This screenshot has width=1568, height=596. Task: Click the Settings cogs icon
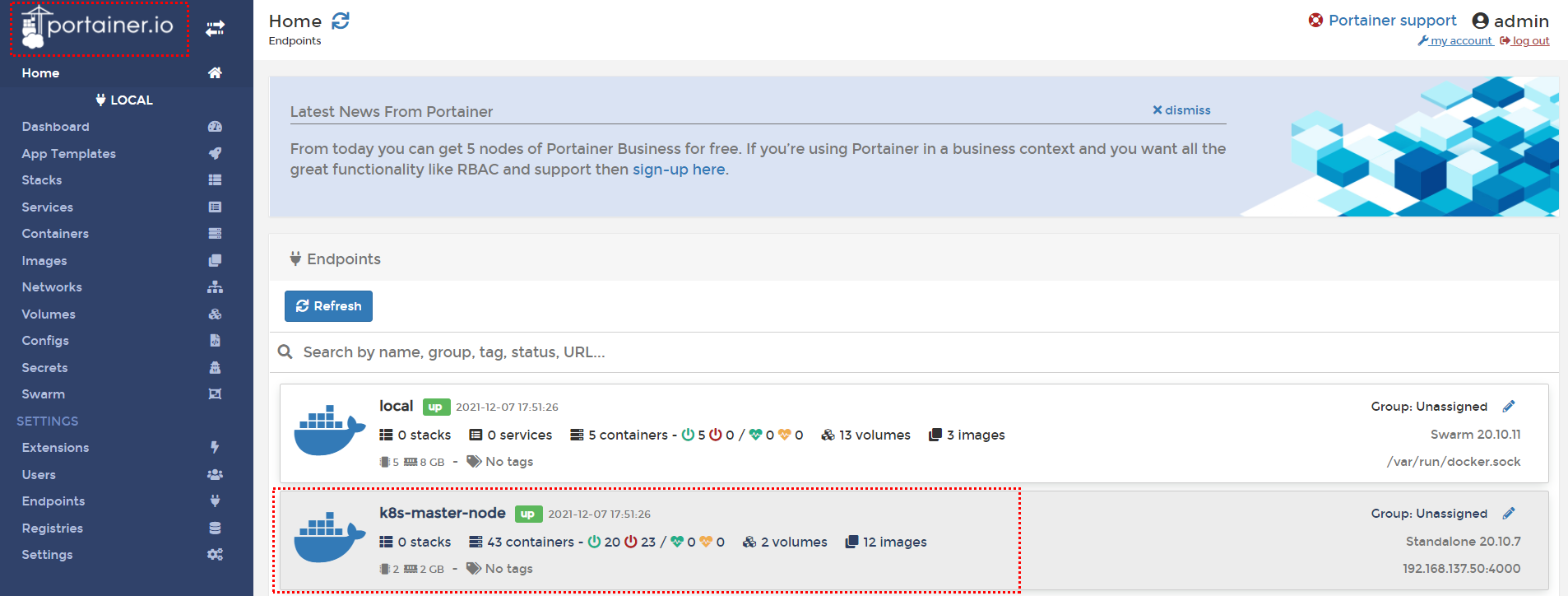click(x=215, y=555)
